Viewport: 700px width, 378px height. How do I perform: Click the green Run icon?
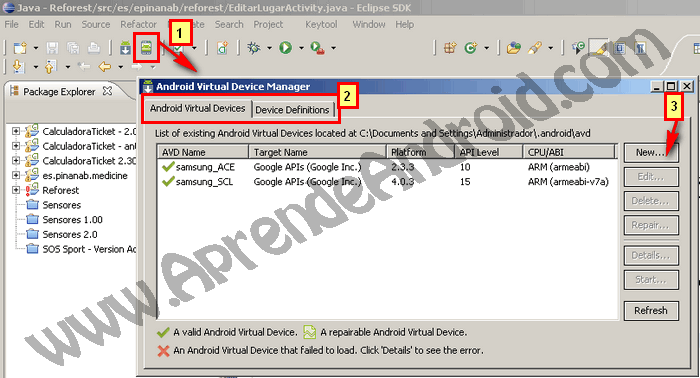(x=286, y=48)
